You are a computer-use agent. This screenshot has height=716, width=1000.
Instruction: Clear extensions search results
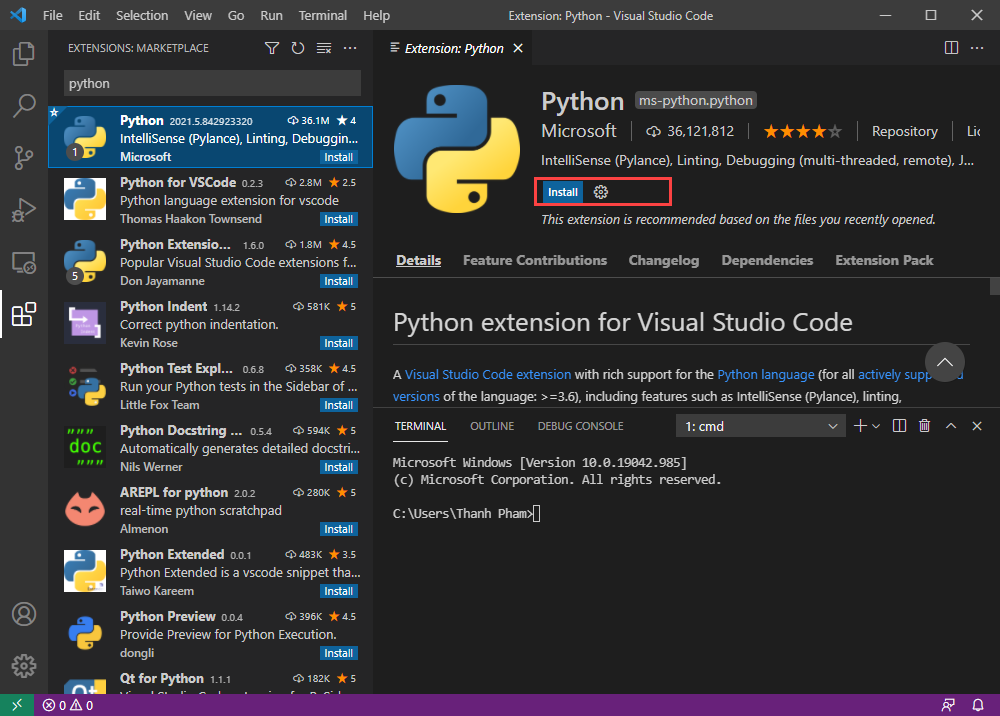click(324, 48)
